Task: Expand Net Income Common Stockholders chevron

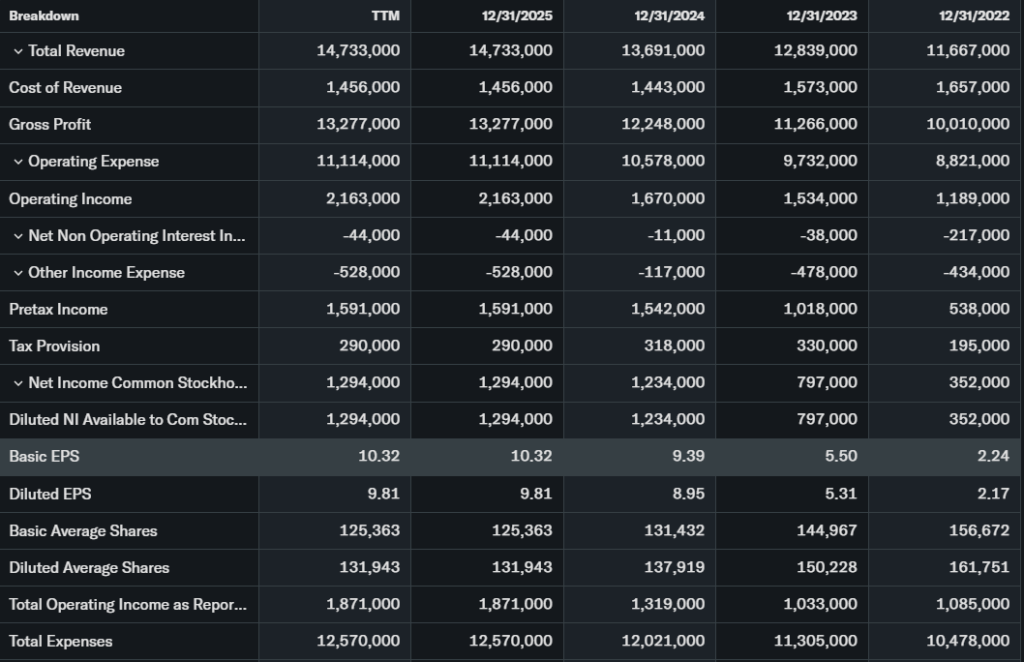Action: coord(18,383)
